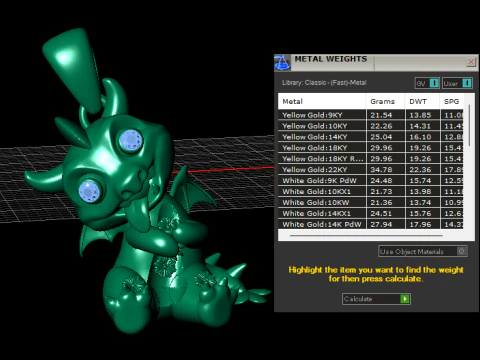
Task: Select the Yellow Gold:14KY row
Action: (x=371, y=137)
